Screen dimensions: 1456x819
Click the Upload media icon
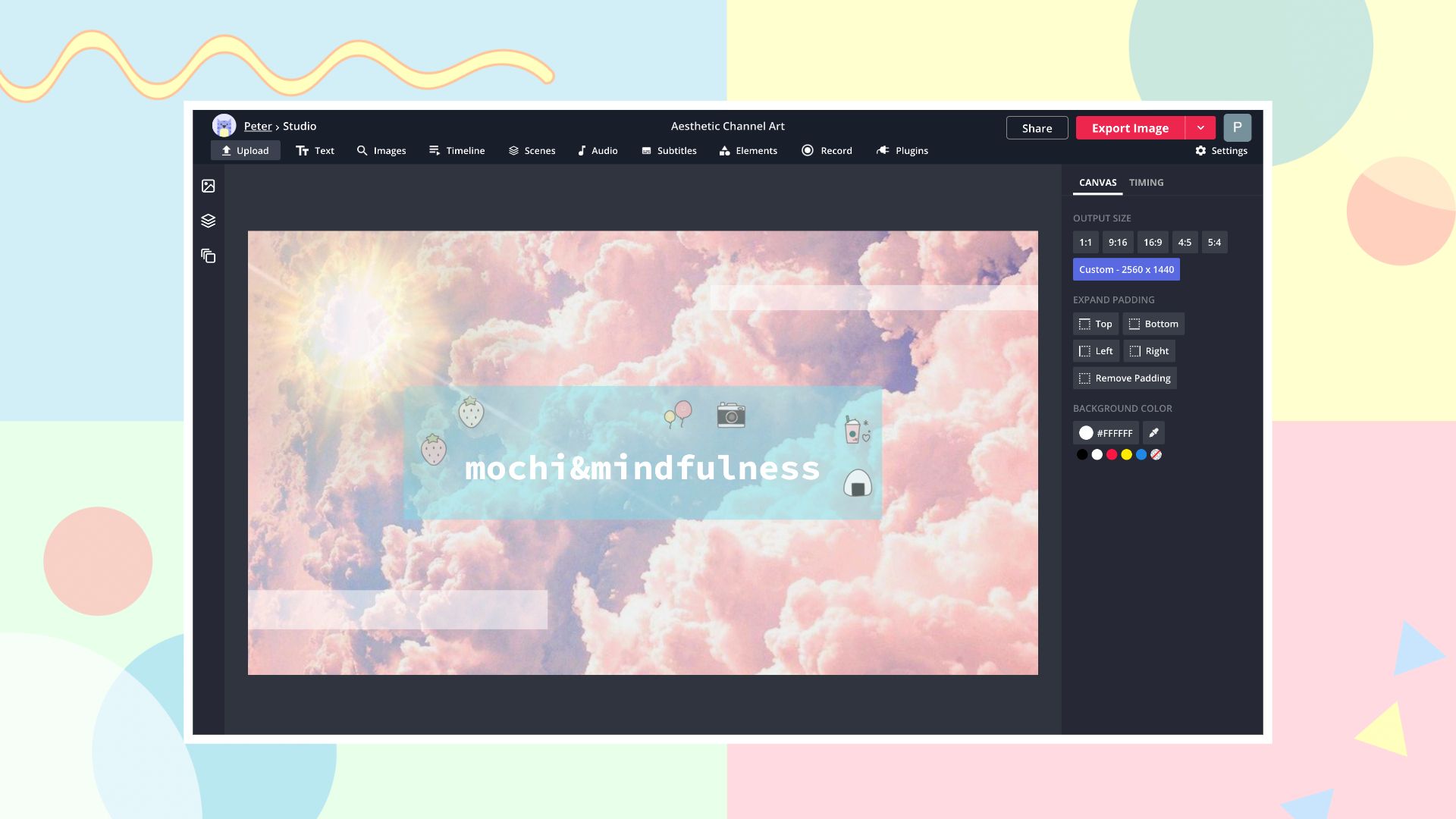coord(208,186)
